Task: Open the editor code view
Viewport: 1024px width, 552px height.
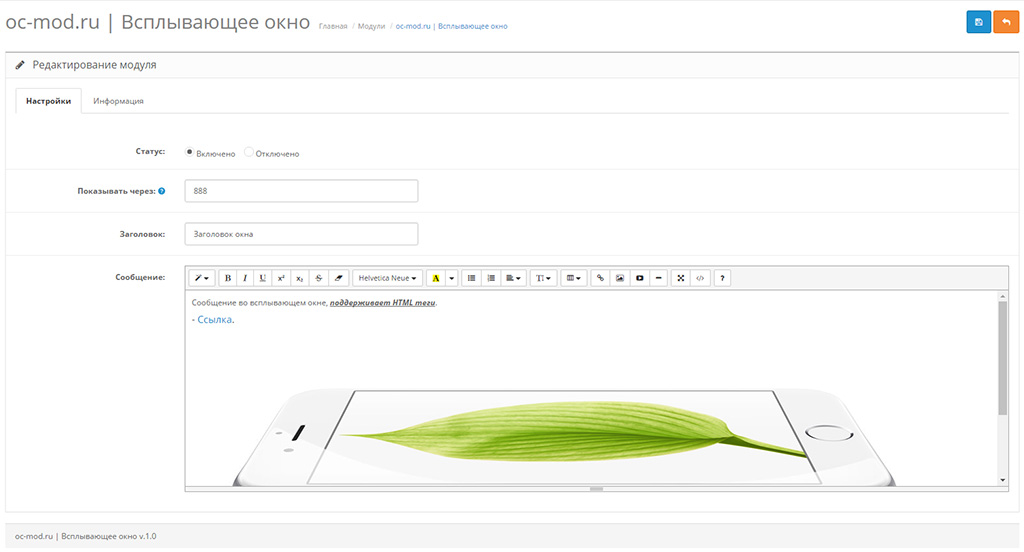Action: pyautogui.click(x=700, y=278)
